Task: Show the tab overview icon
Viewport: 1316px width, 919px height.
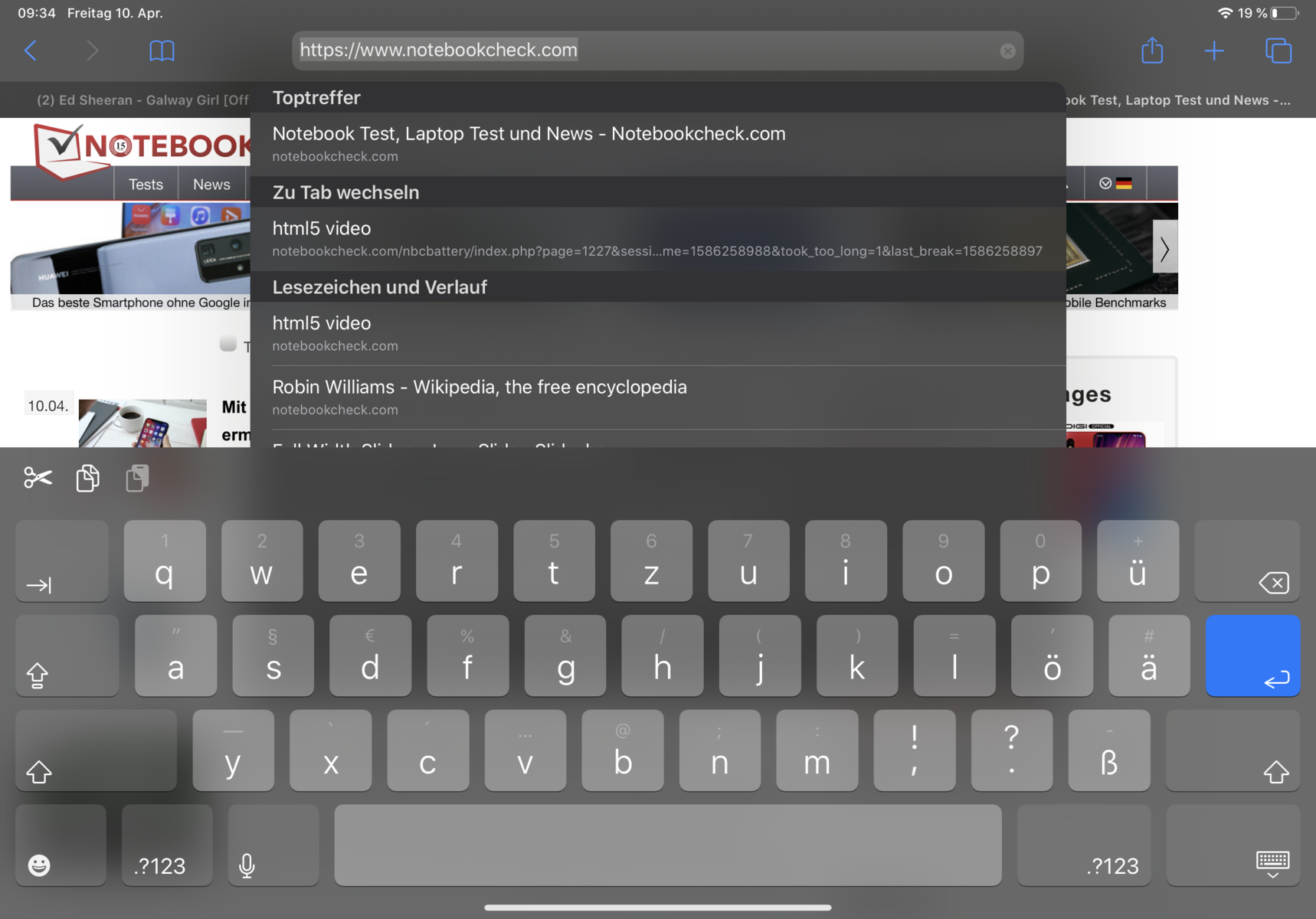Action: point(1278,51)
